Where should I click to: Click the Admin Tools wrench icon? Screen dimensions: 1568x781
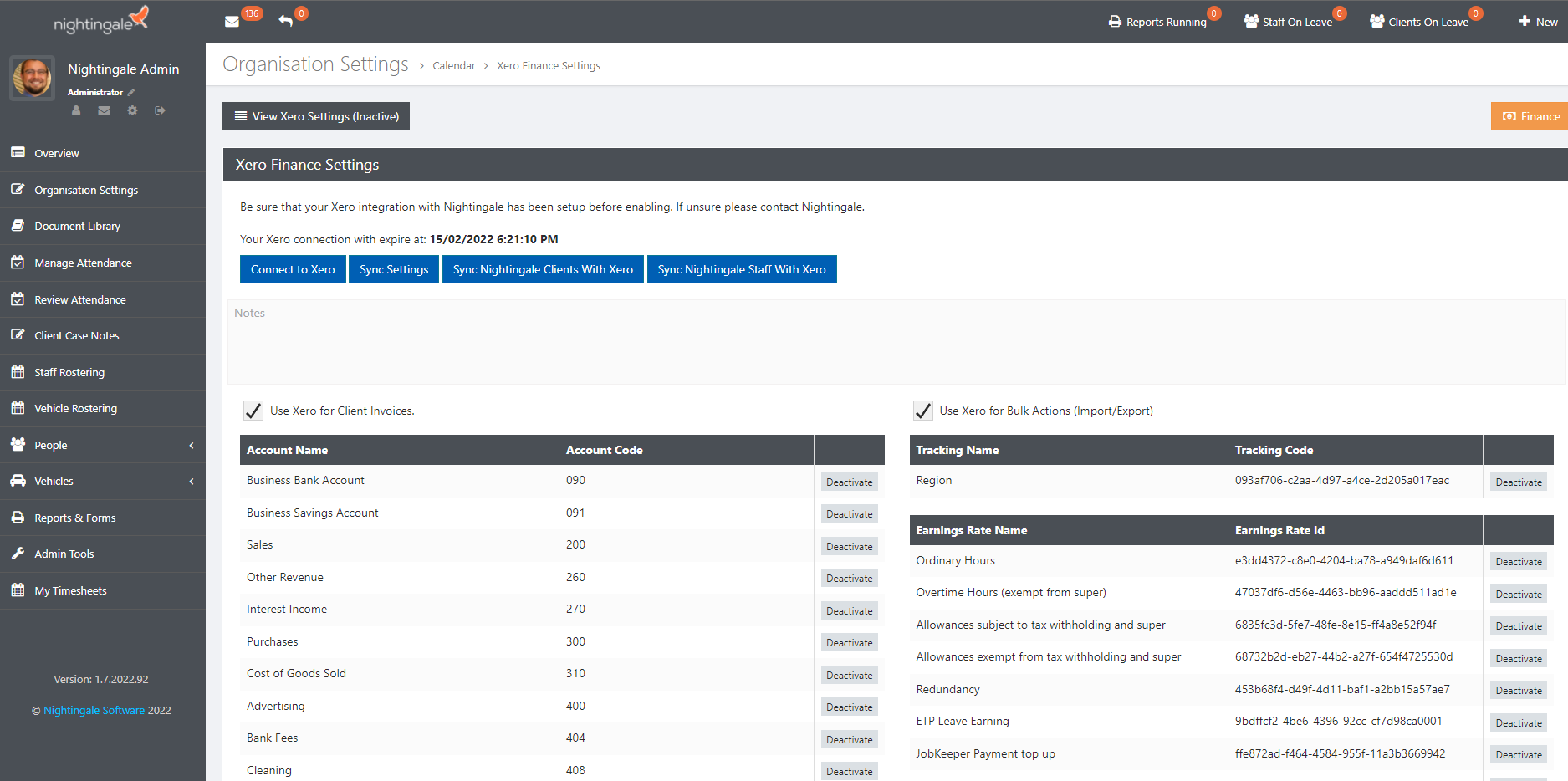(18, 554)
